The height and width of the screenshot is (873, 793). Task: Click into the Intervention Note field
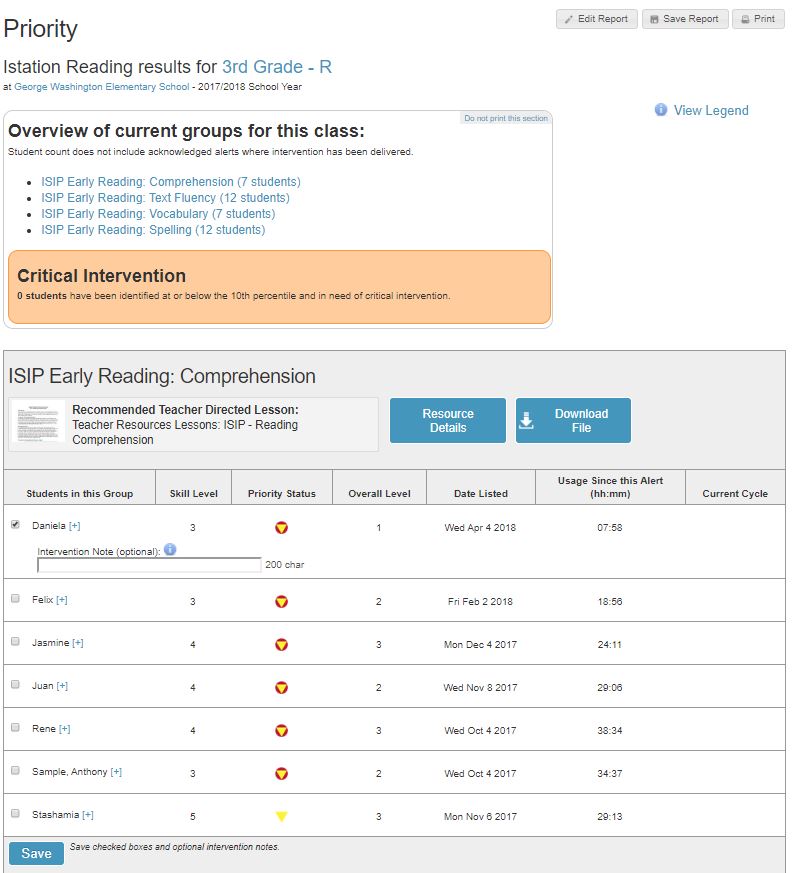tap(149, 565)
